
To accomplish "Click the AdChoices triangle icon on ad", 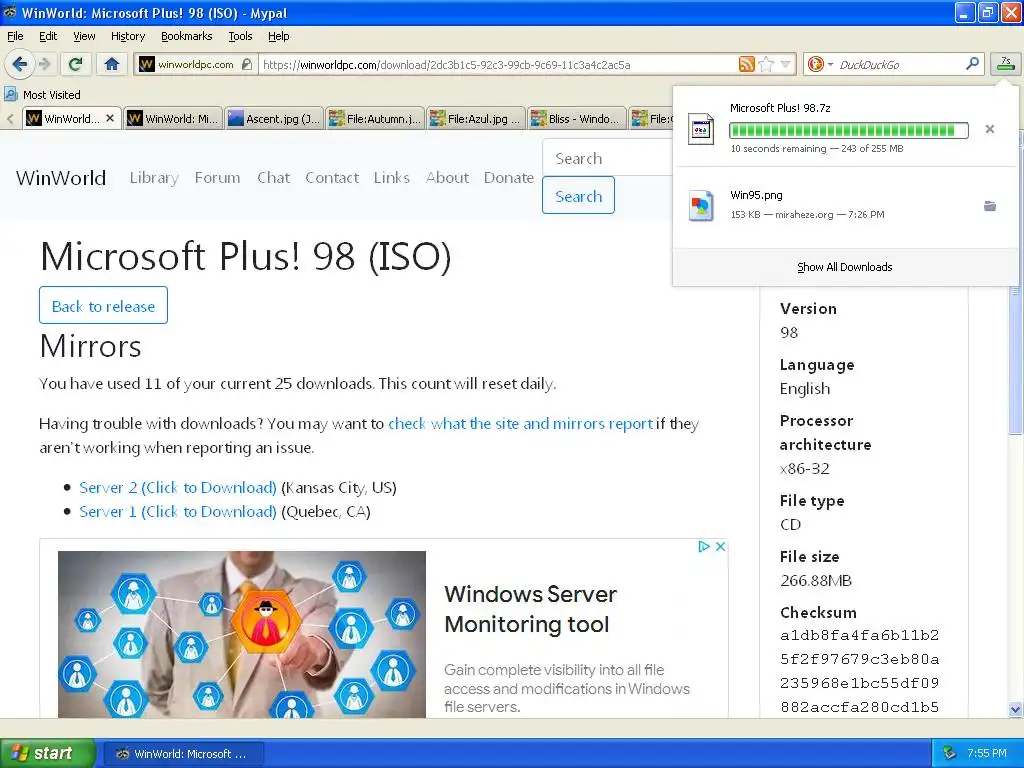I will pyautogui.click(x=704, y=546).
